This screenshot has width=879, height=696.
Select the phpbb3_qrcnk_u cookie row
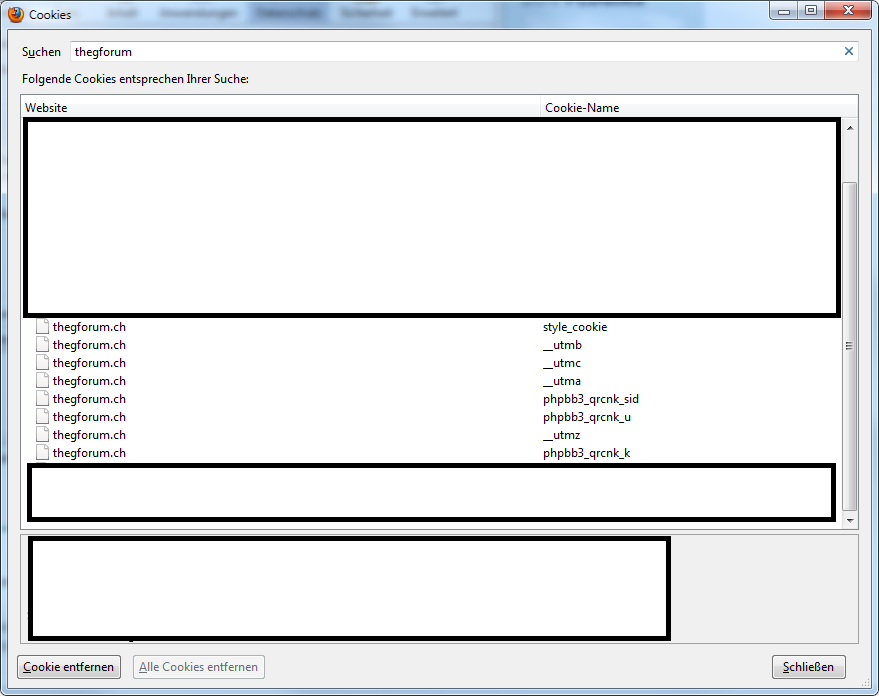click(432, 417)
